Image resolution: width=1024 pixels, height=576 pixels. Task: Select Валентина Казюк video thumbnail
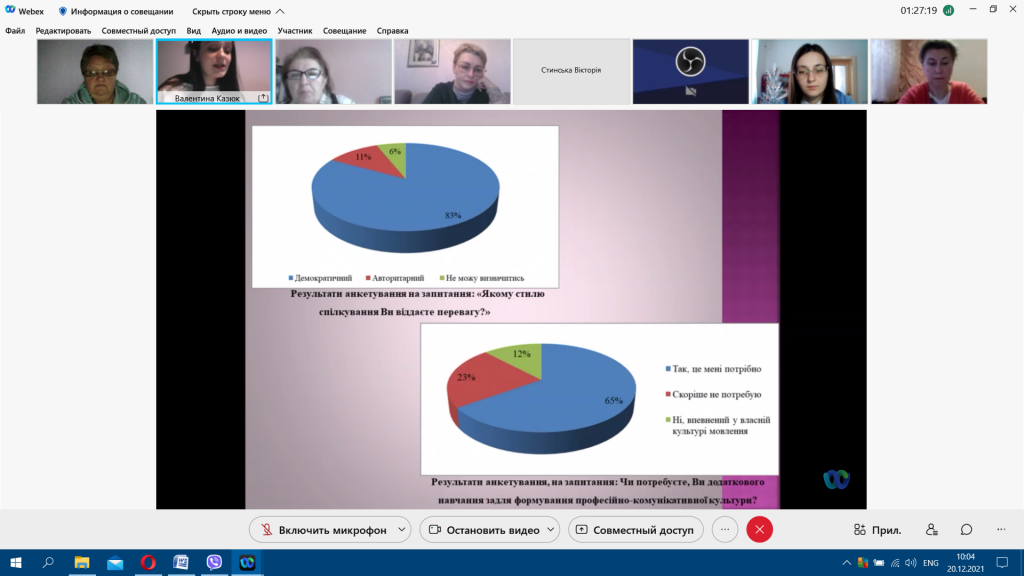click(214, 71)
